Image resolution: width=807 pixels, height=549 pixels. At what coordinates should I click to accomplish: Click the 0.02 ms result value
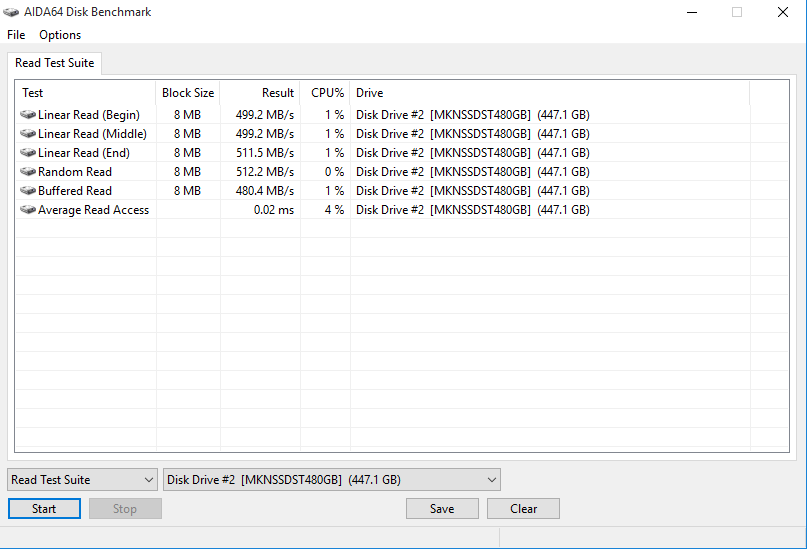[274, 209]
